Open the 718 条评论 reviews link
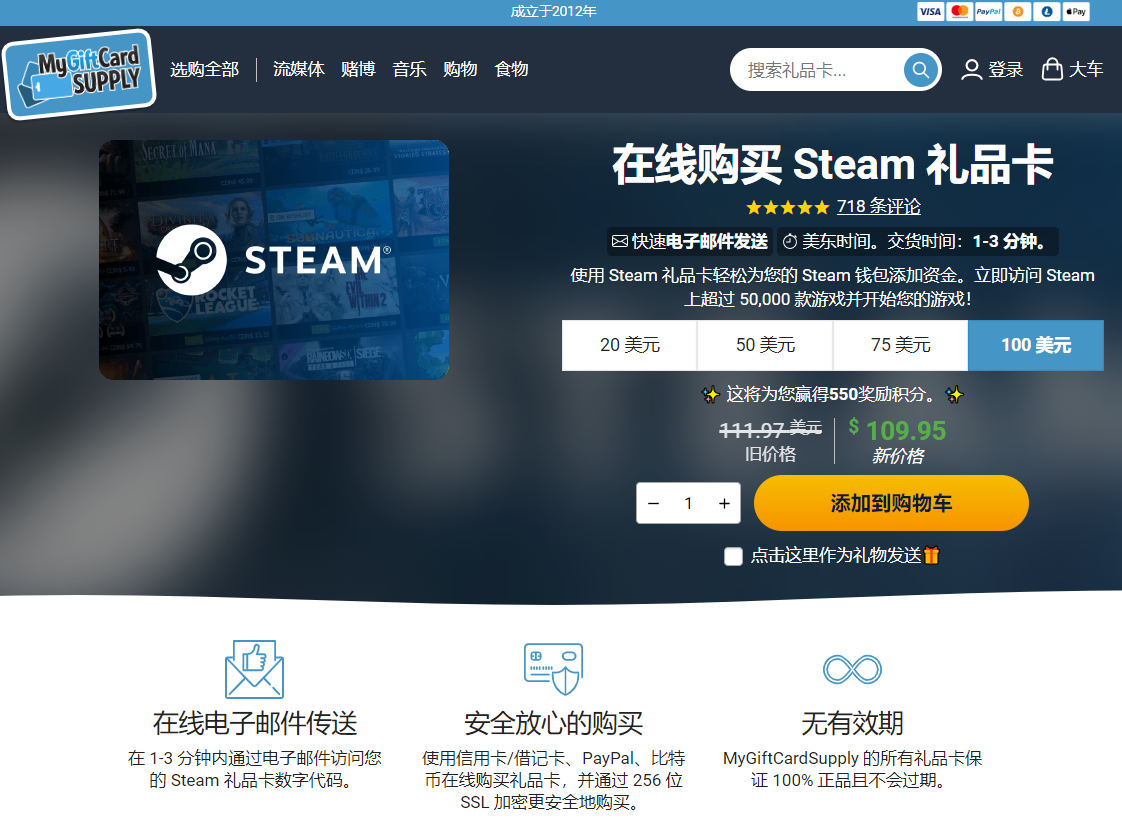 [x=878, y=207]
